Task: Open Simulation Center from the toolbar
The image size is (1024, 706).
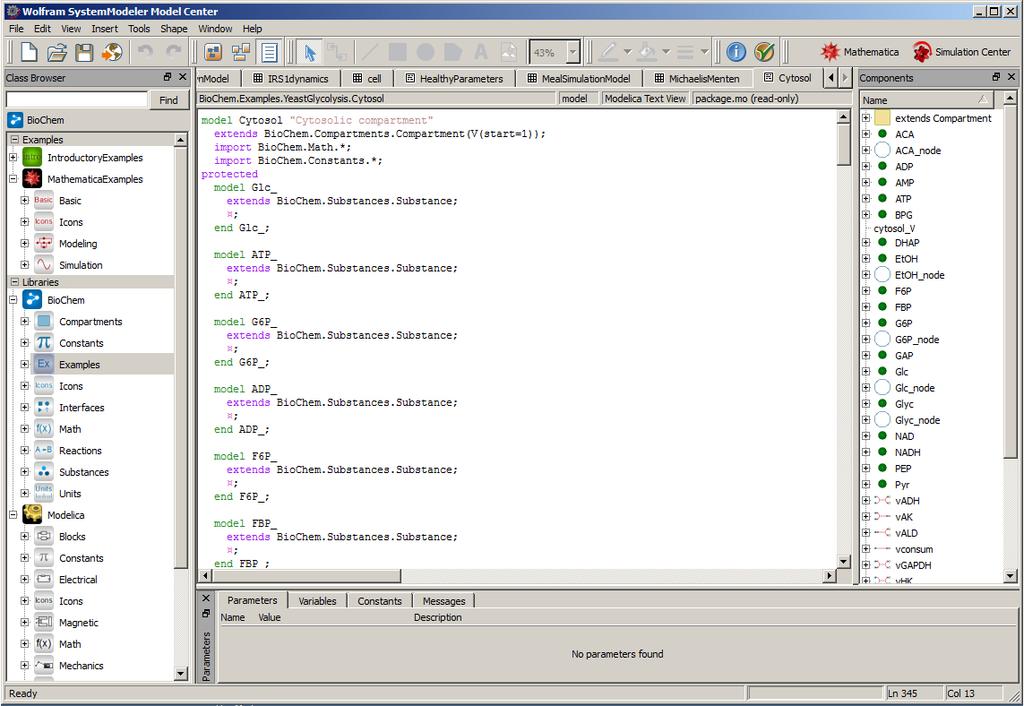Action: (x=961, y=52)
